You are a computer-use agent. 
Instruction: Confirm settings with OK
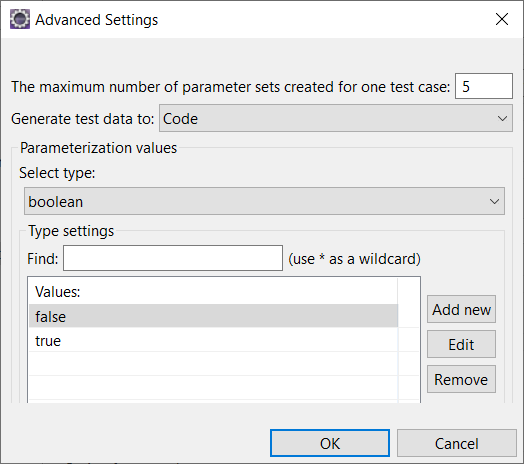click(330, 443)
